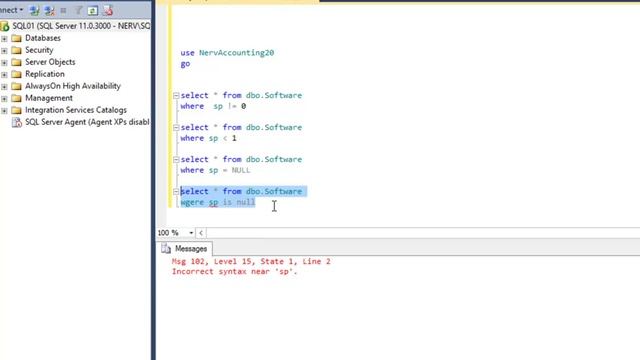
Task: Collapse the 'where sp < 1' query block
Action: [176, 127]
